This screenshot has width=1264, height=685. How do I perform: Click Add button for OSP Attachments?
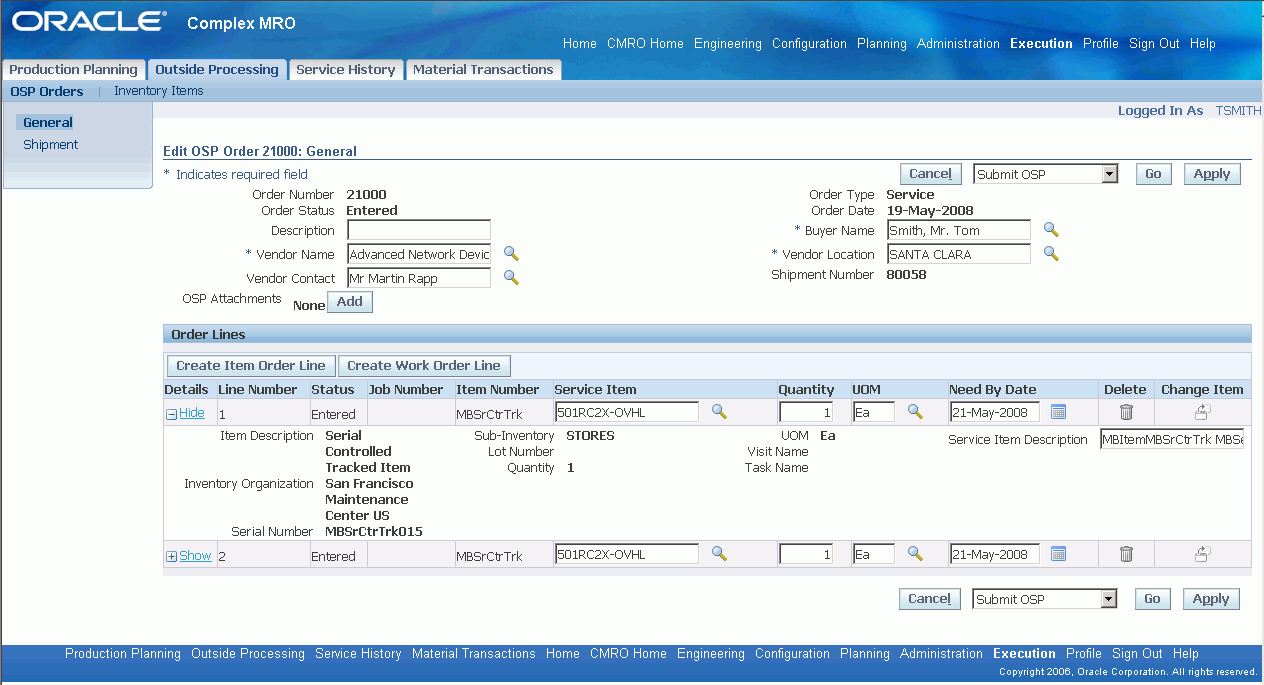(350, 302)
